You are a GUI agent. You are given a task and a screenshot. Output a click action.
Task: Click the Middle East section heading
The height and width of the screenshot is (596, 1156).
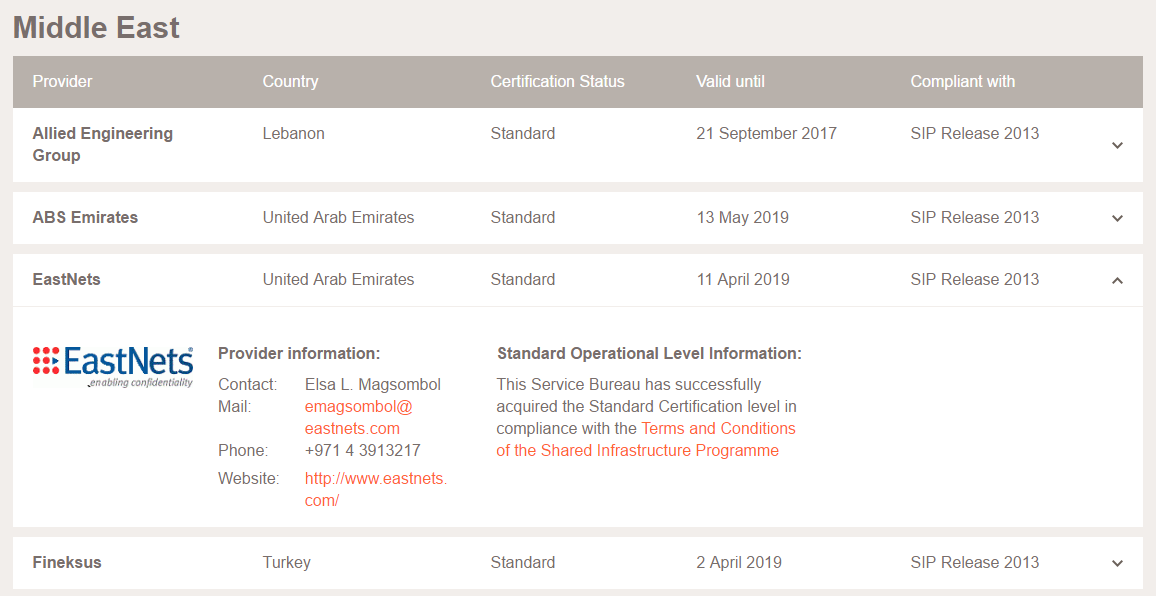coord(96,27)
